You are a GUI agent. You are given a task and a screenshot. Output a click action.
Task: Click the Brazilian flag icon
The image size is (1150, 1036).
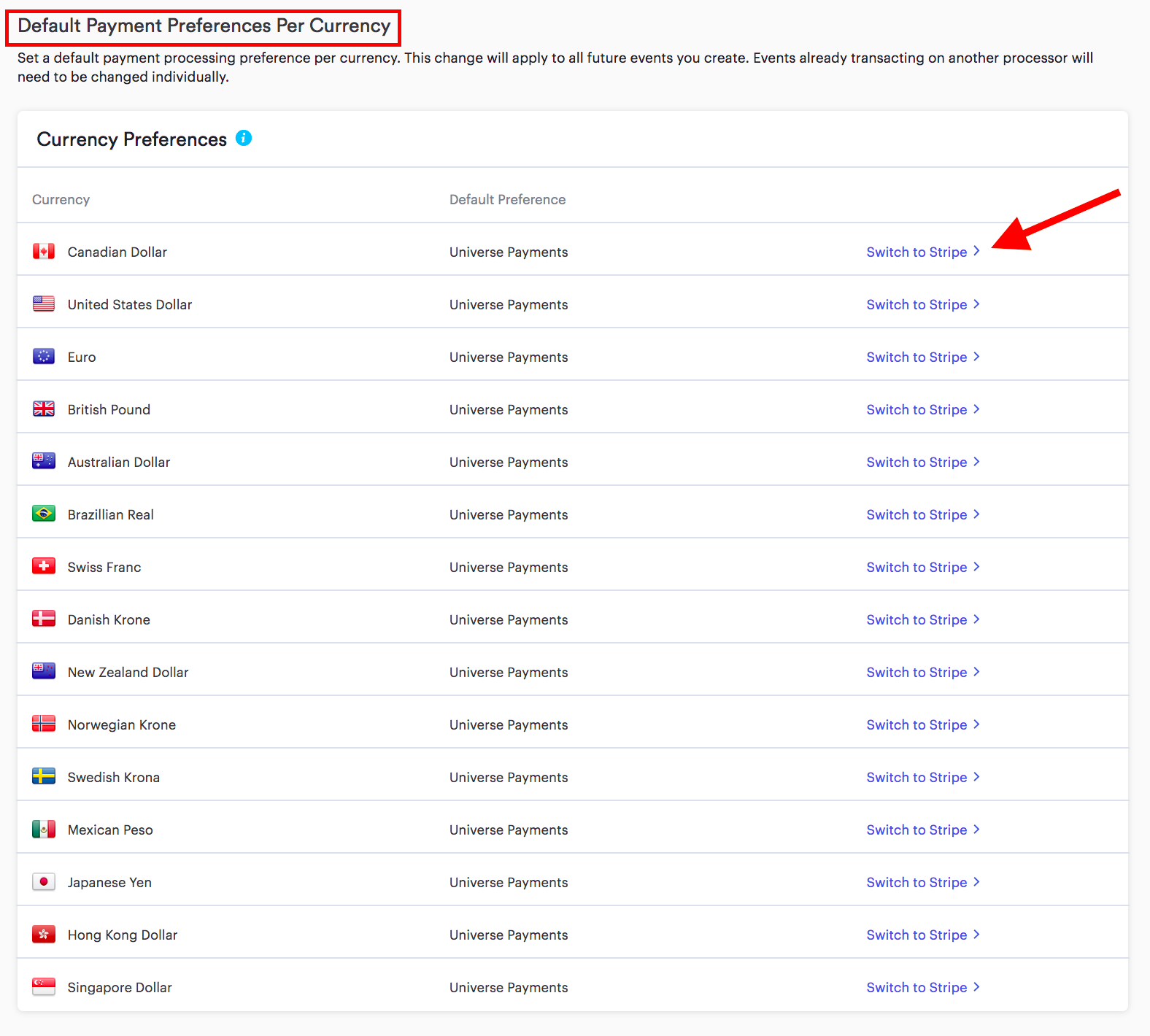[x=44, y=514]
